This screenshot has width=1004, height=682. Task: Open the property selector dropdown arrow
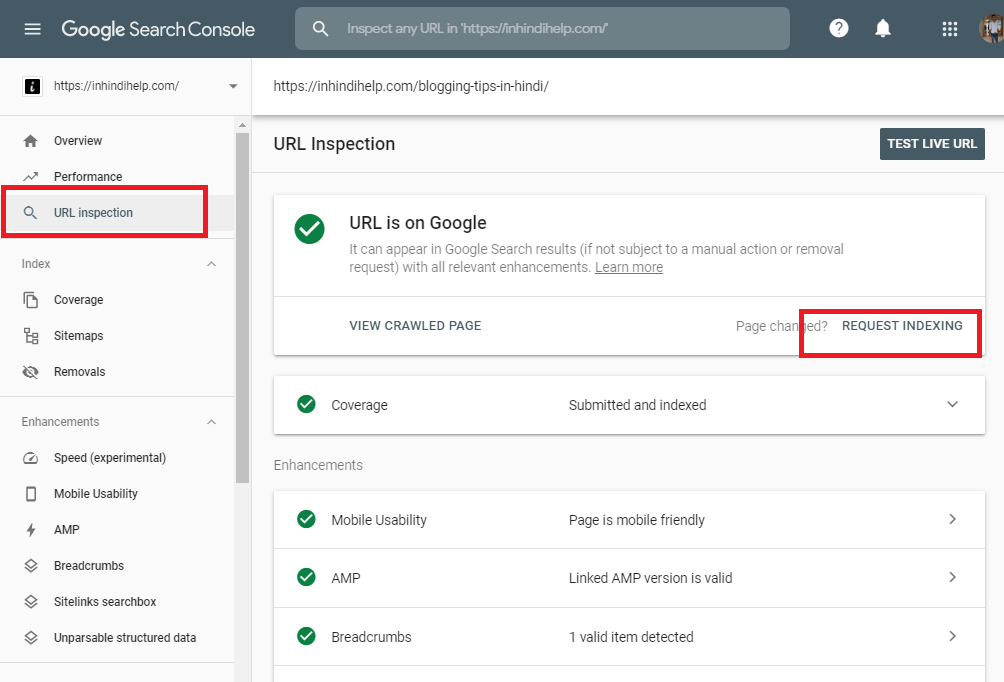233,86
